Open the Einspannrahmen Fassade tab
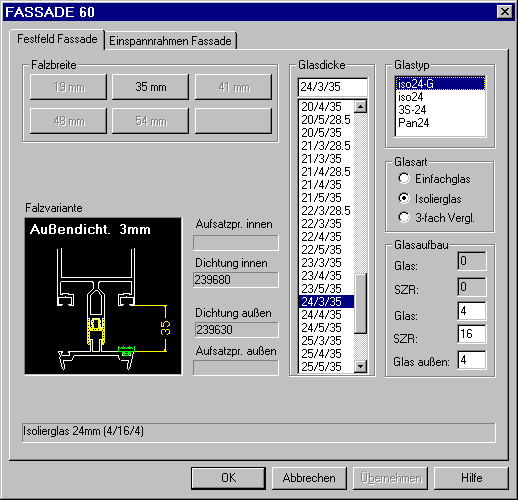The image size is (518, 500). click(x=170, y=41)
